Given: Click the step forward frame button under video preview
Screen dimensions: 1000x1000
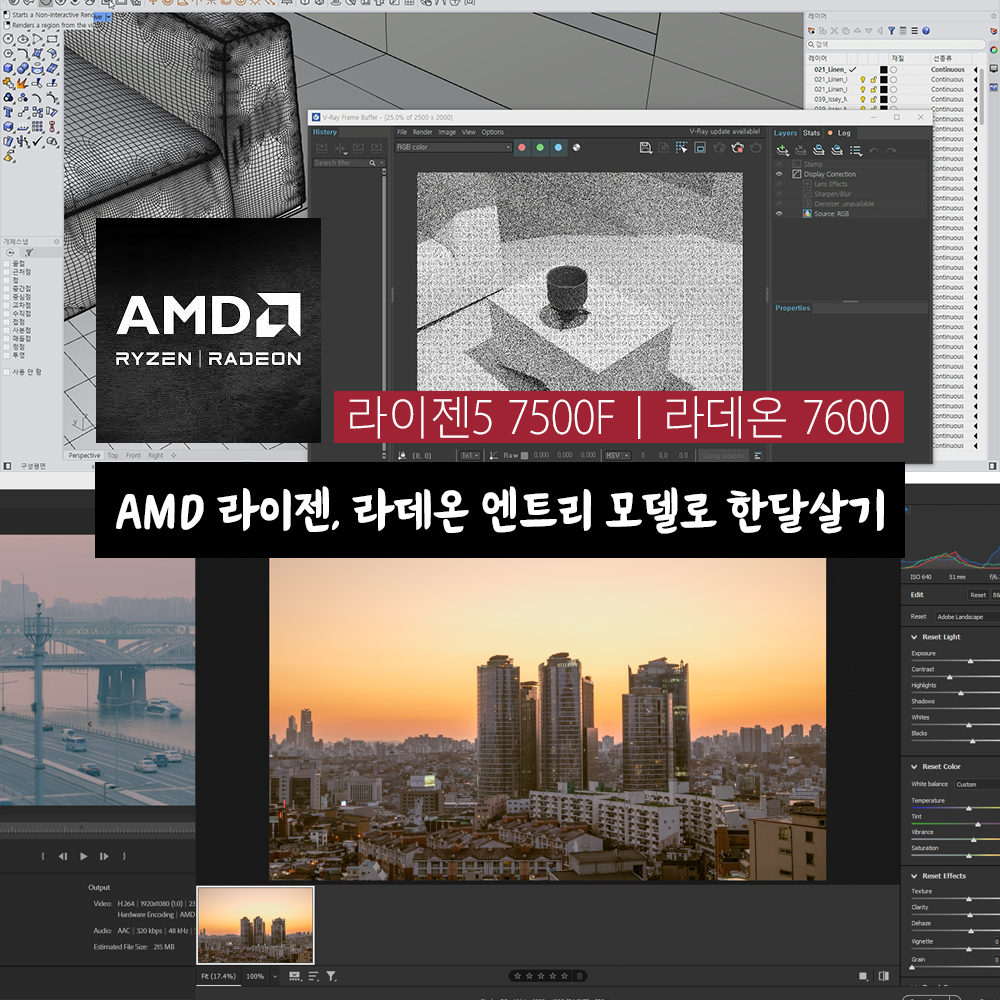Looking at the screenshot, I should pyautogui.click(x=104, y=857).
